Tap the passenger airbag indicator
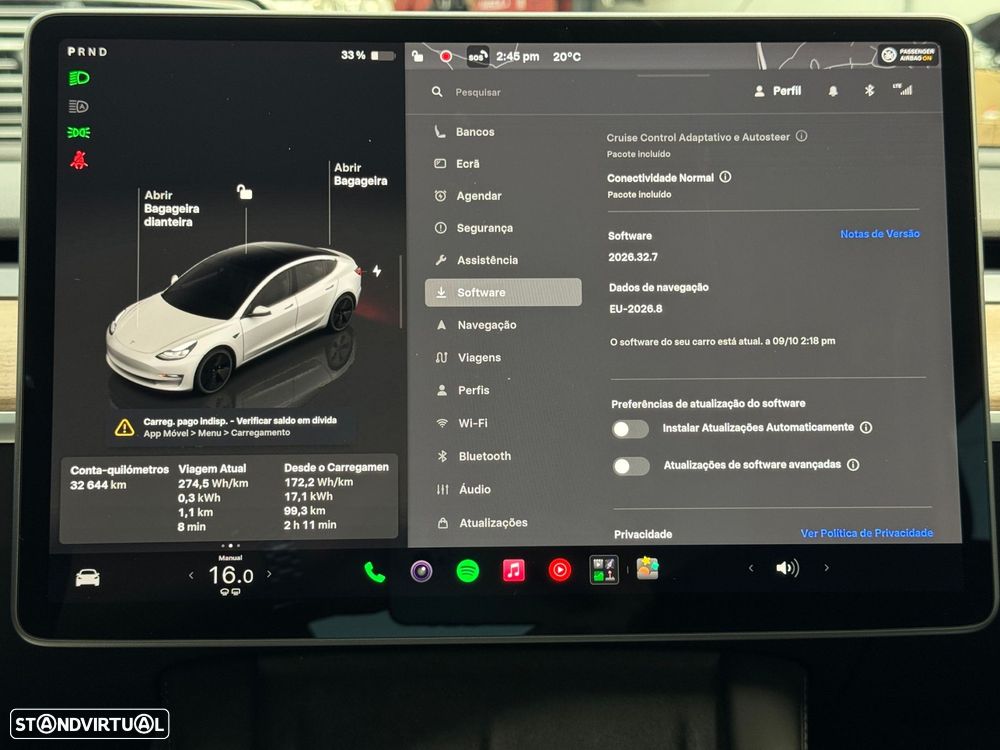 point(908,55)
